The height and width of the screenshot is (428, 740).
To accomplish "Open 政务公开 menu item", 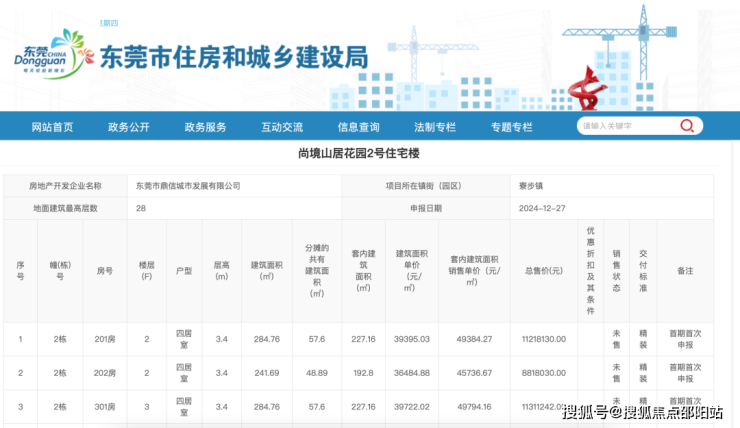I will click(x=129, y=127).
